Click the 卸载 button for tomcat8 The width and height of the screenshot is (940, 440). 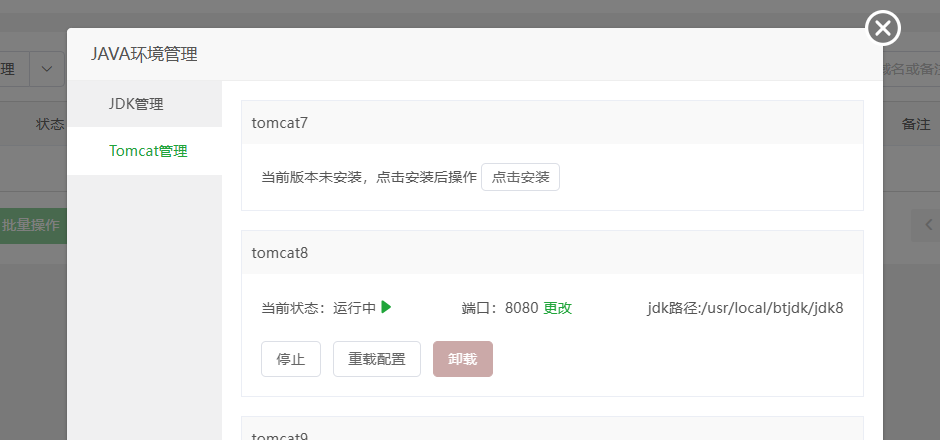tap(463, 359)
